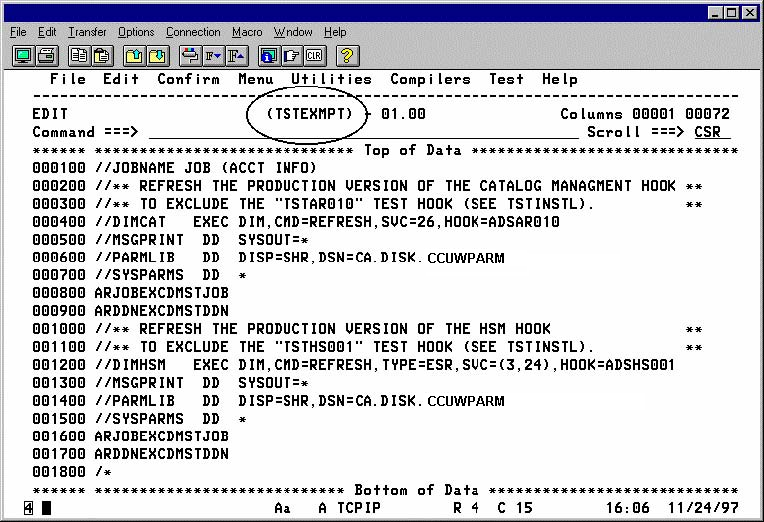Click the Command ===> input line
The image size is (764, 522).
tap(363, 132)
